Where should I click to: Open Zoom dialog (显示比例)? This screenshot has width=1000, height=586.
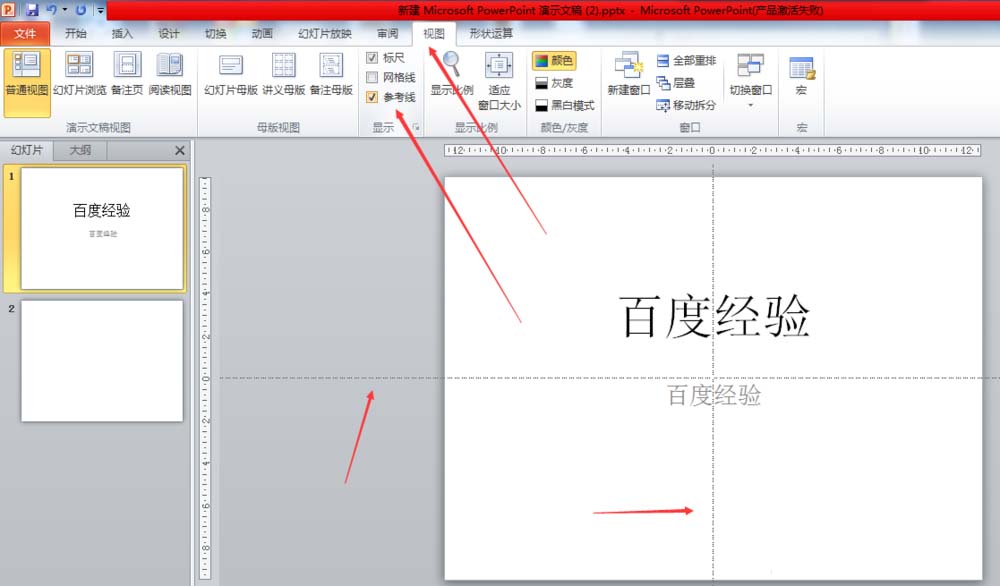(x=452, y=75)
